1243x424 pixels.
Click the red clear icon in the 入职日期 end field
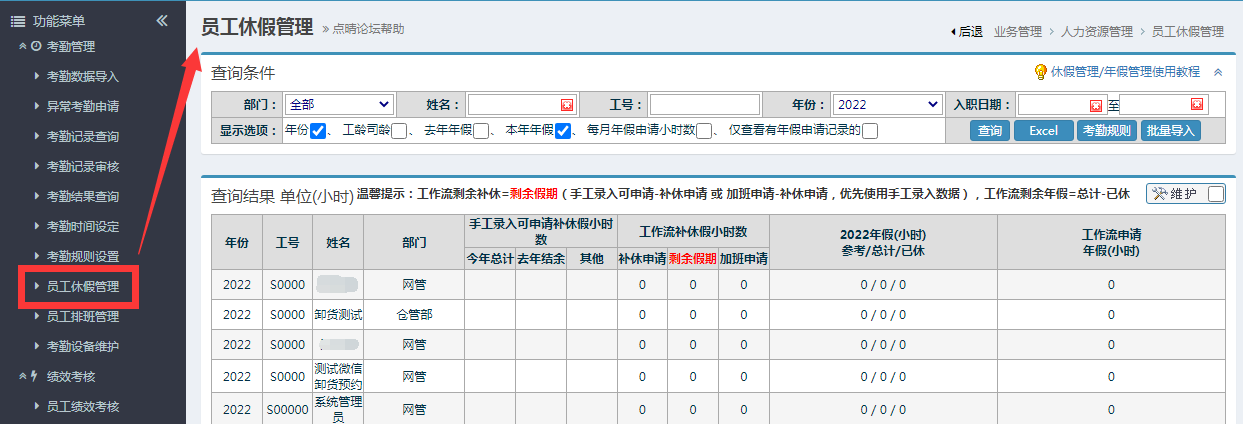tap(1197, 105)
